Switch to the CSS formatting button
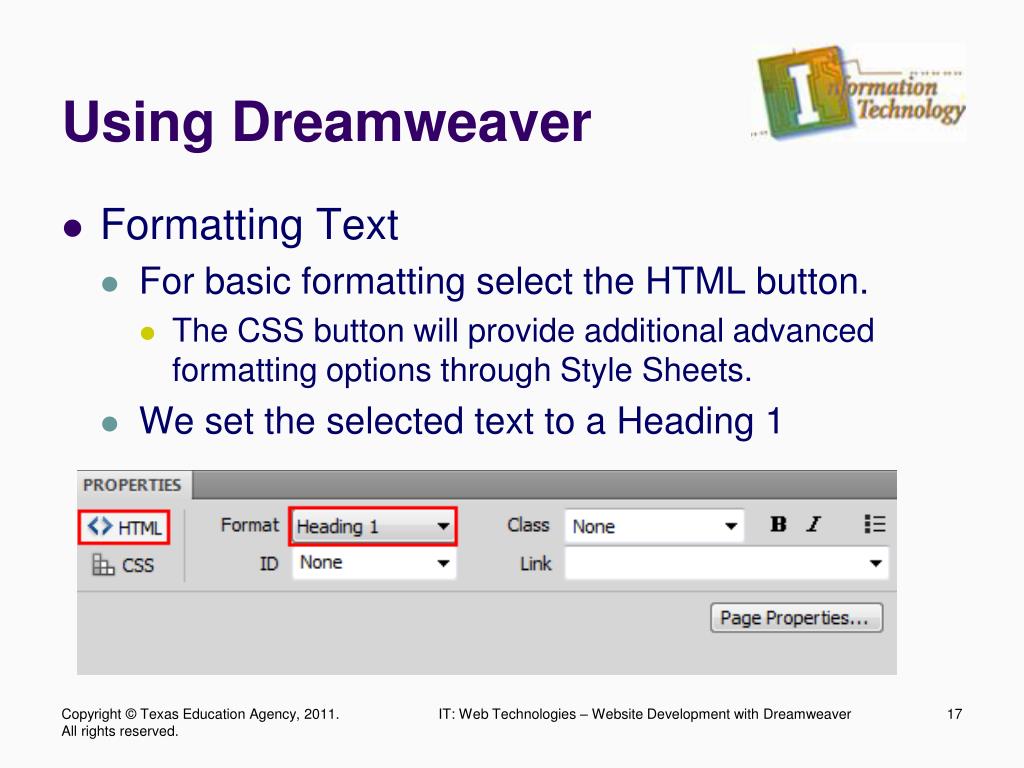This screenshot has width=1024, height=768. [123, 565]
